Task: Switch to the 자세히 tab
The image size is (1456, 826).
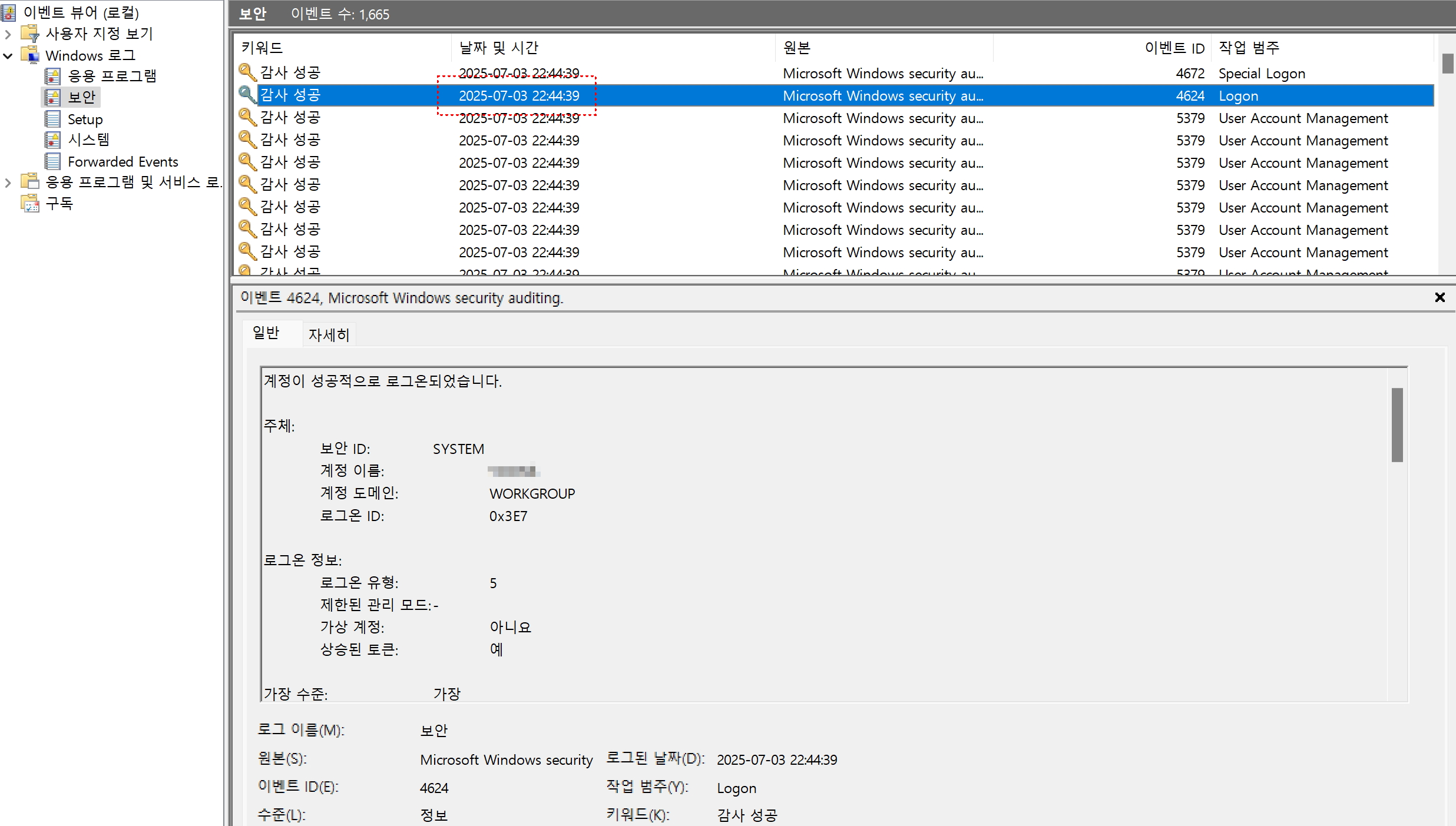Action: 329,335
